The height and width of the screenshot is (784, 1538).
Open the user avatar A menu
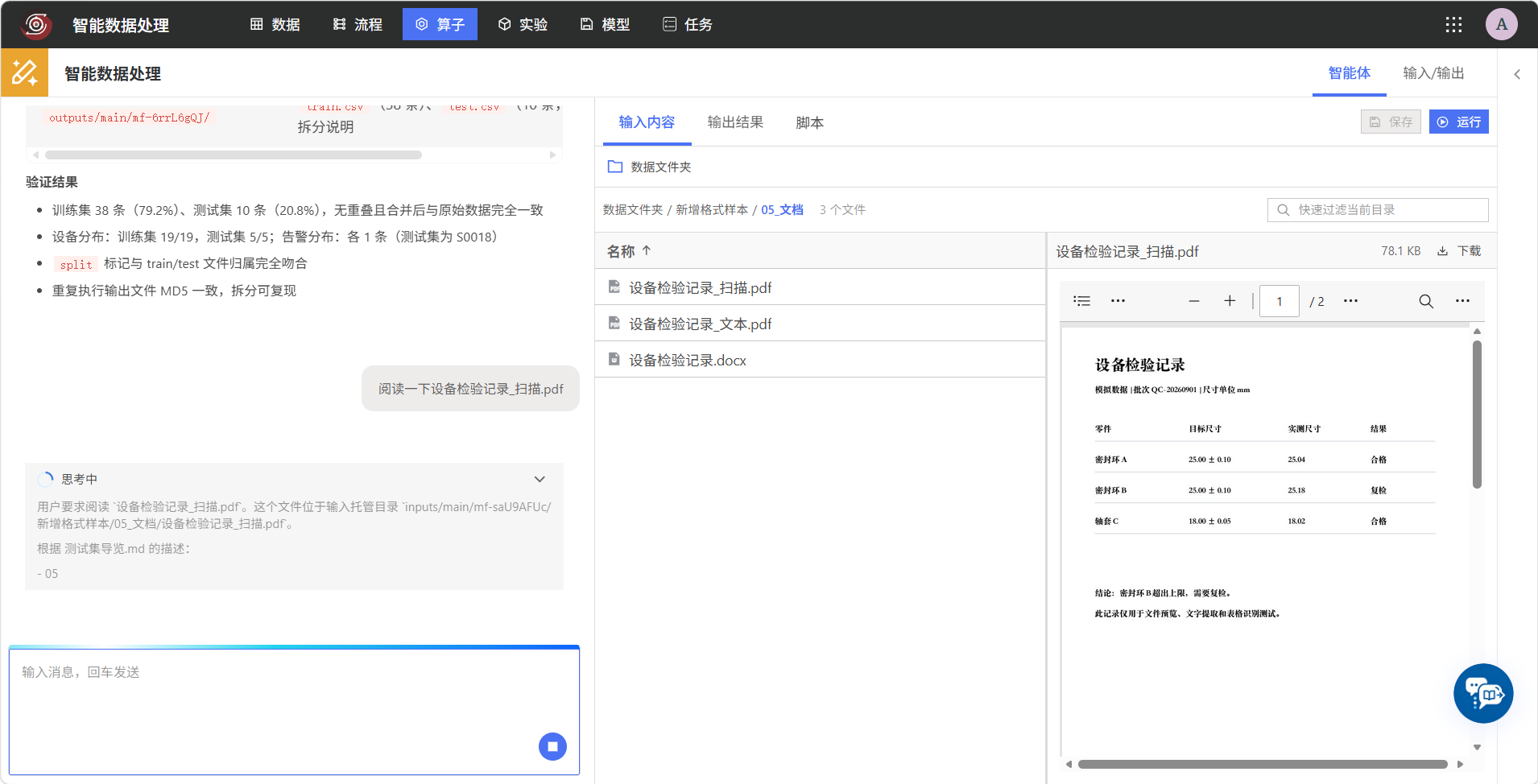1501,25
